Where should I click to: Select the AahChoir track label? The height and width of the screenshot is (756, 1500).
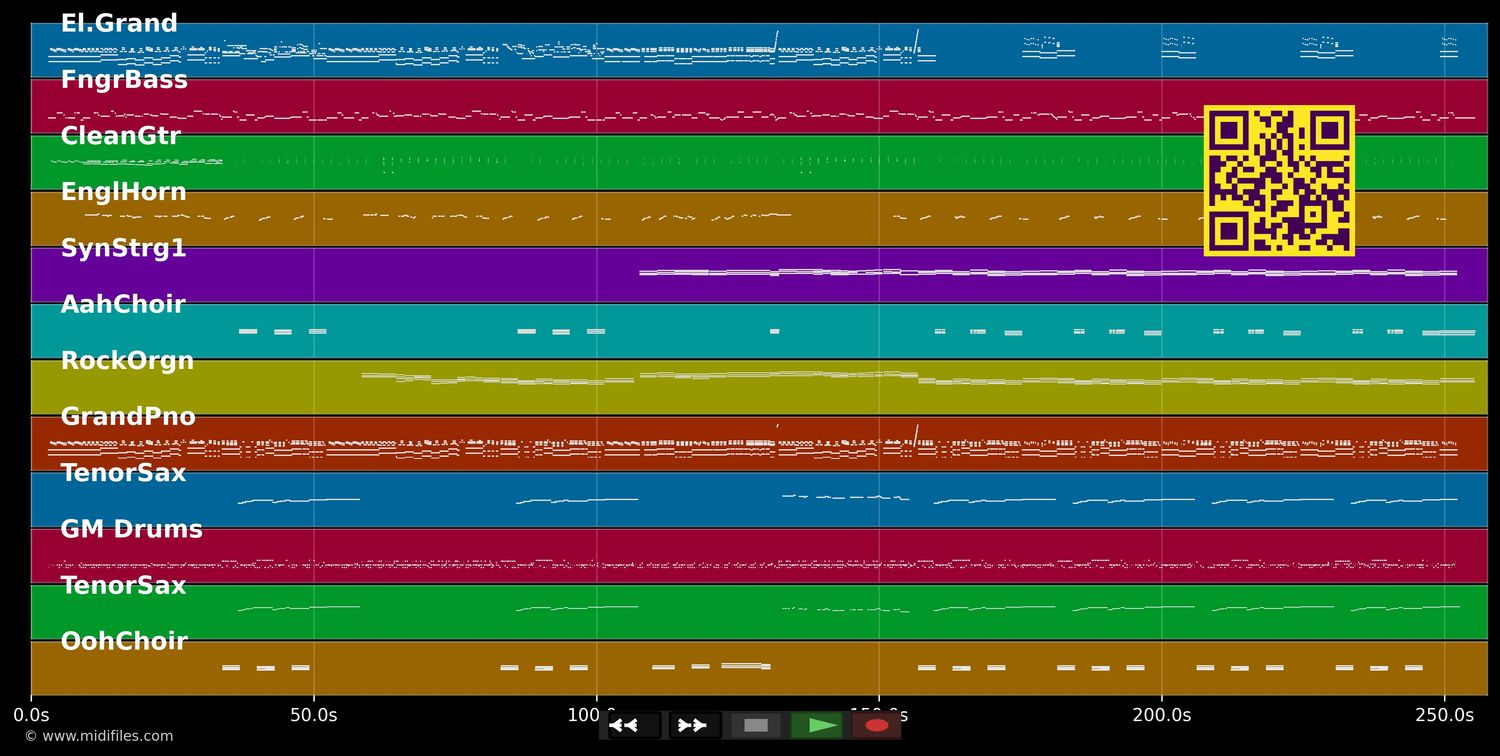tap(123, 305)
